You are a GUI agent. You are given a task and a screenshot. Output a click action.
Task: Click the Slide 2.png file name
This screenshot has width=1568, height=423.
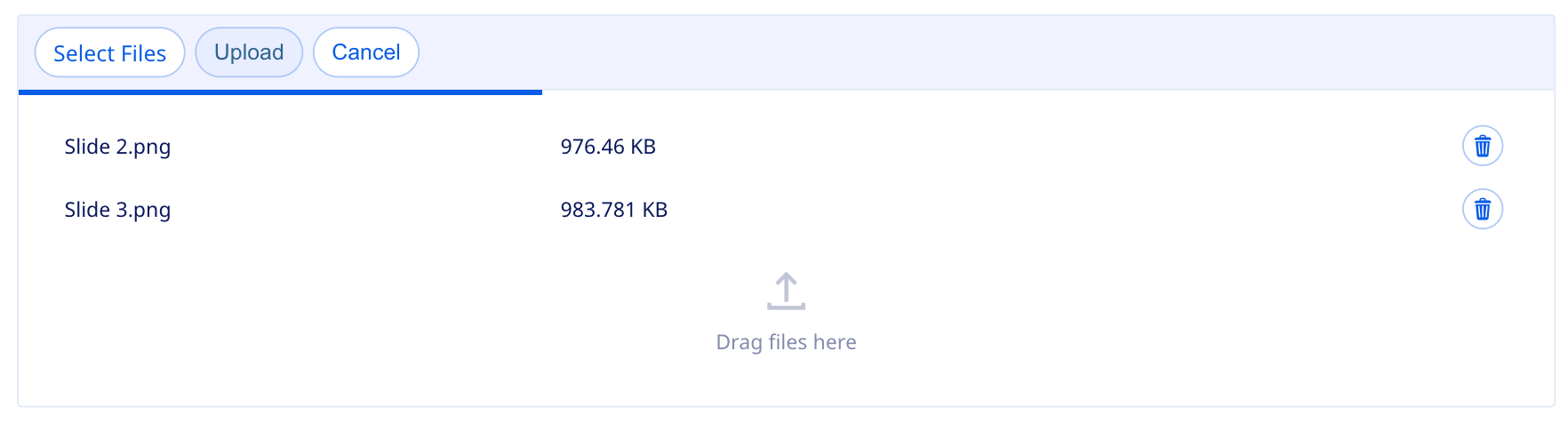pyautogui.click(x=117, y=147)
